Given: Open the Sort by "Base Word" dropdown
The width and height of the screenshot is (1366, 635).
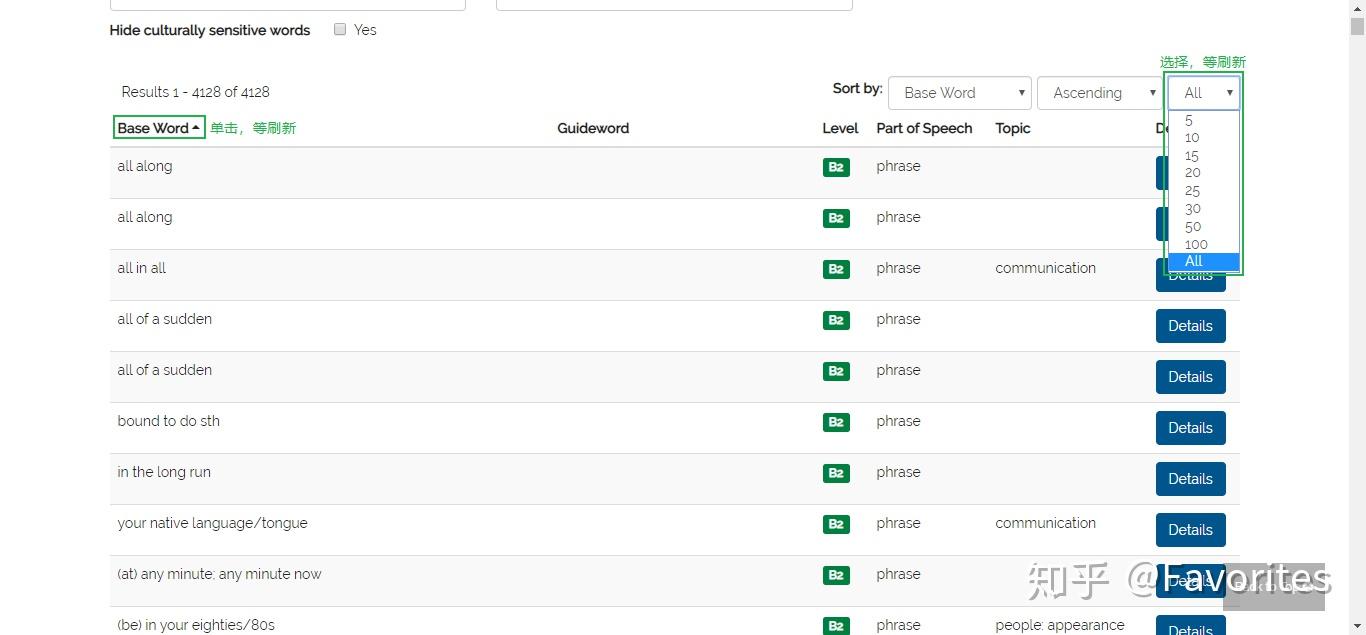Looking at the screenshot, I should (x=959, y=93).
